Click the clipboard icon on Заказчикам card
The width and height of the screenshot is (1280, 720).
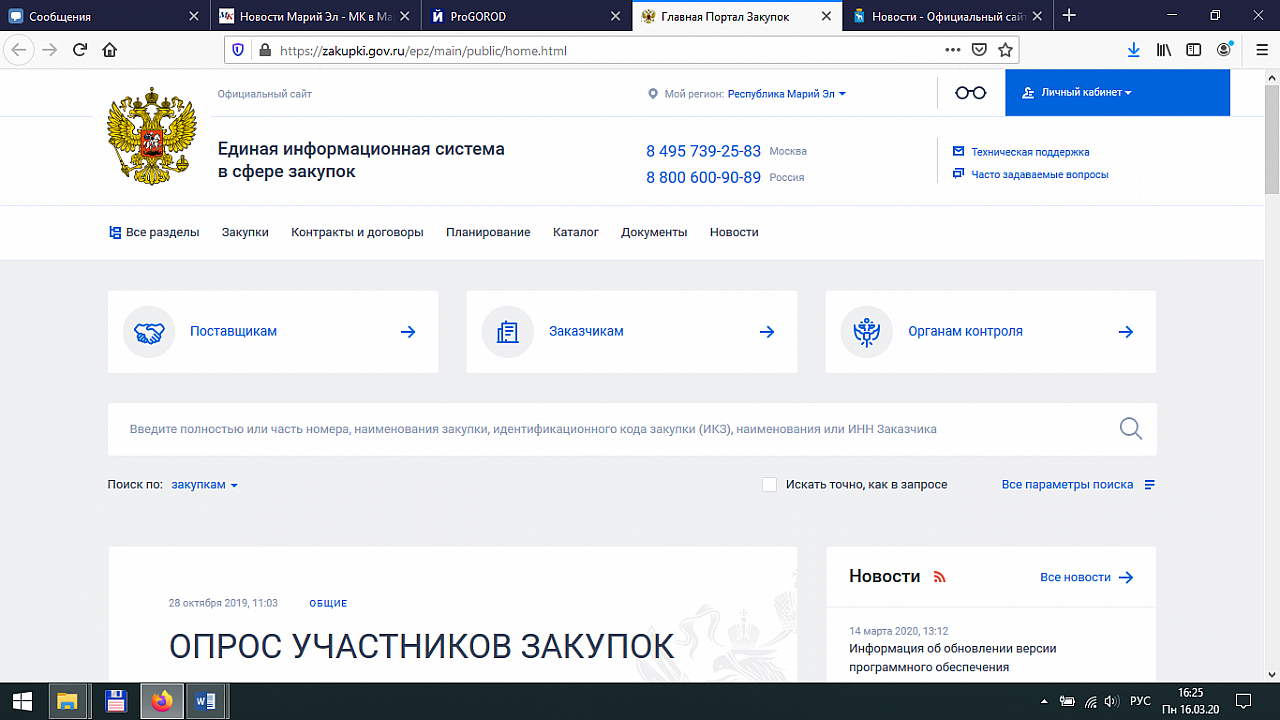click(508, 331)
